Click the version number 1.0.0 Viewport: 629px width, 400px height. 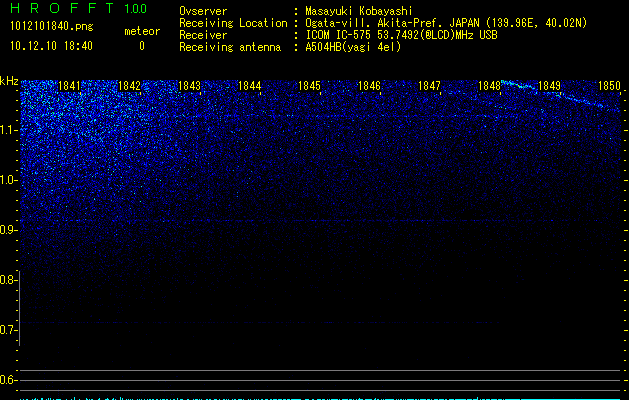(x=136, y=9)
